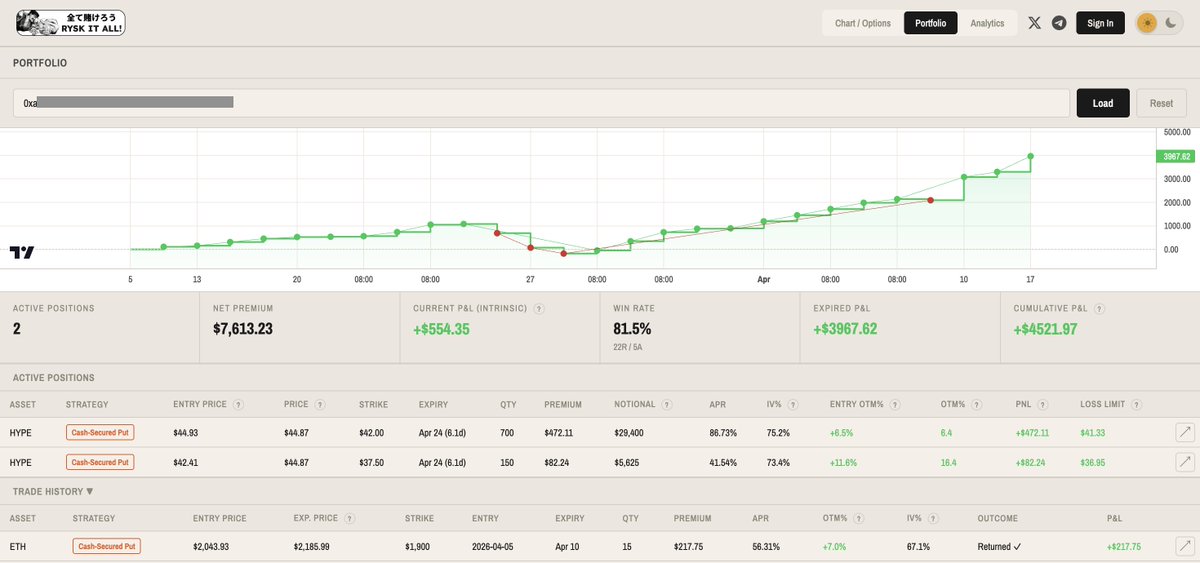Click the Net Premium value $7,613.23
This screenshot has height=563, width=1200.
pyautogui.click(x=243, y=328)
